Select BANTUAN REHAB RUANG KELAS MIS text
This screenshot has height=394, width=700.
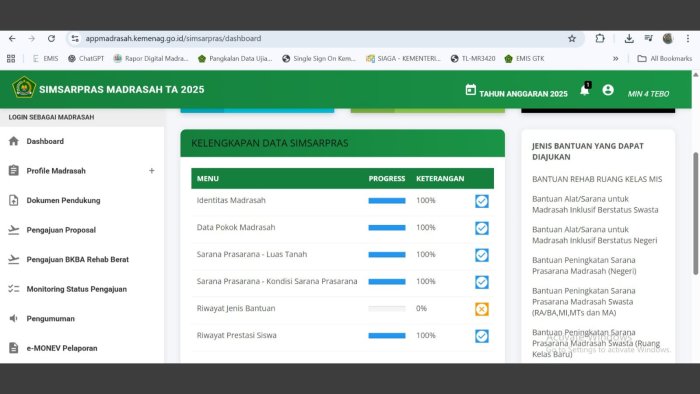[x=597, y=179]
